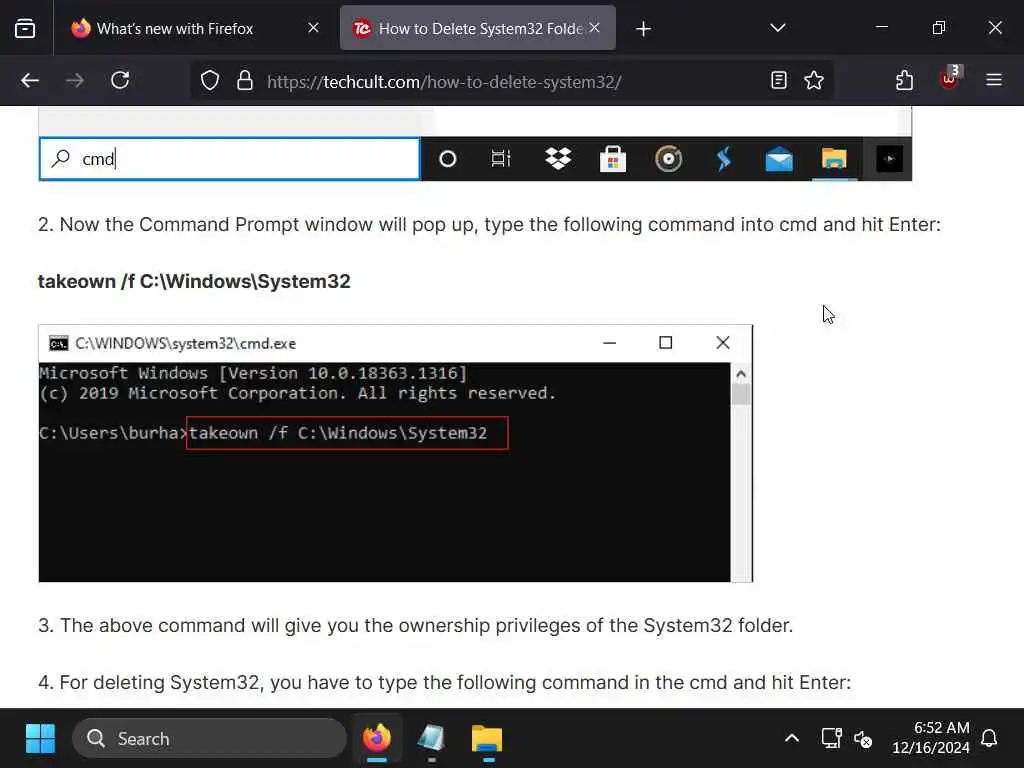Toggle reader view for this page
This screenshot has height=768, width=1024.
pyautogui.click(x=778, y=80)
